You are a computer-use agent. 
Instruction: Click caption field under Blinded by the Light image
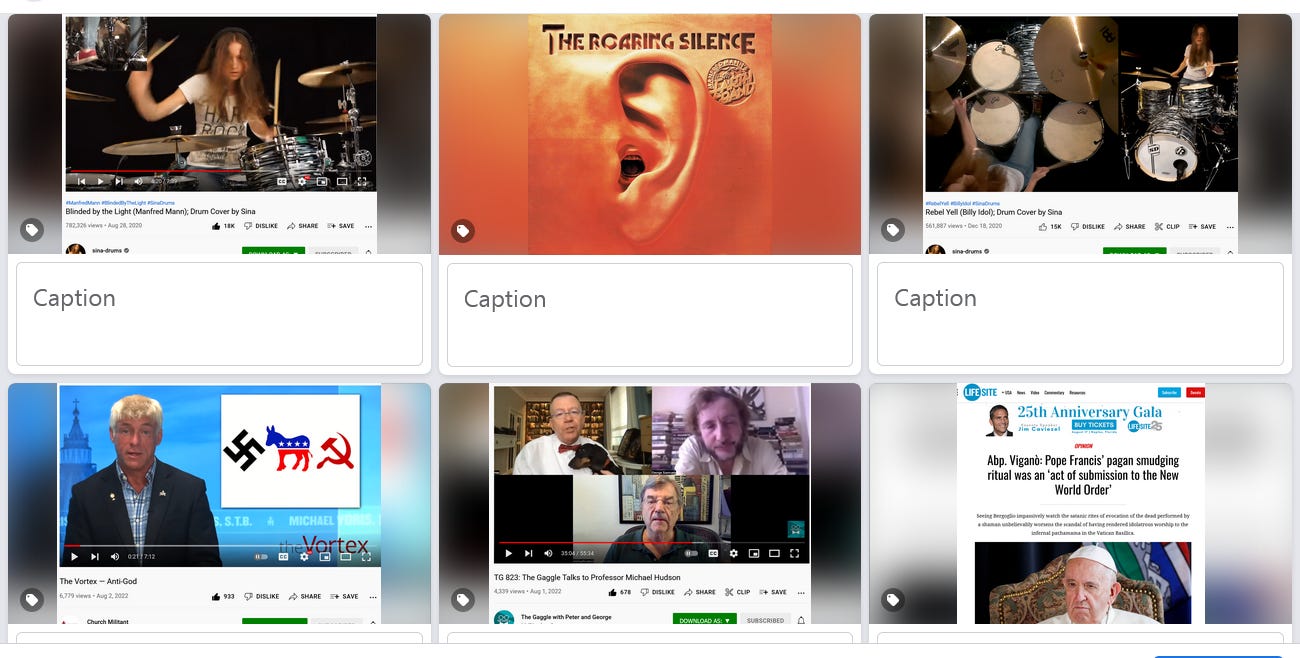[219, 314]
